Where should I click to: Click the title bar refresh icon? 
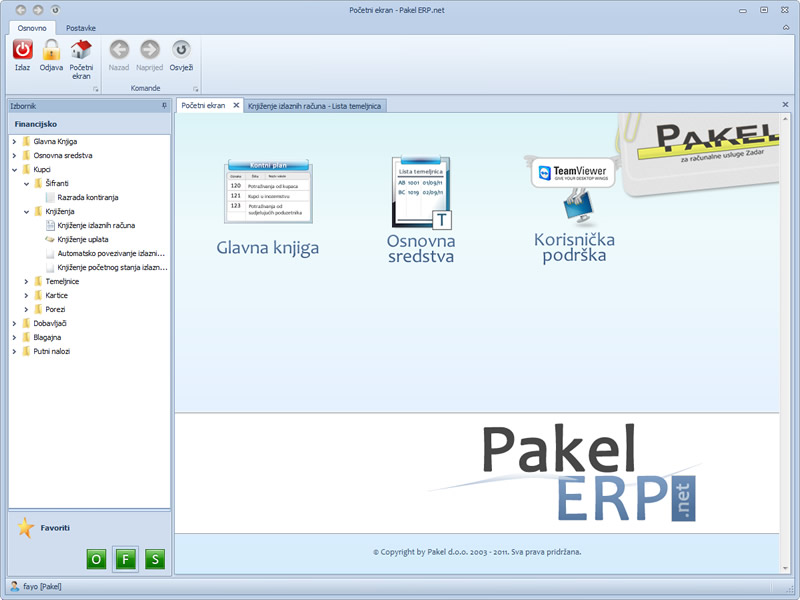[55, 10]
